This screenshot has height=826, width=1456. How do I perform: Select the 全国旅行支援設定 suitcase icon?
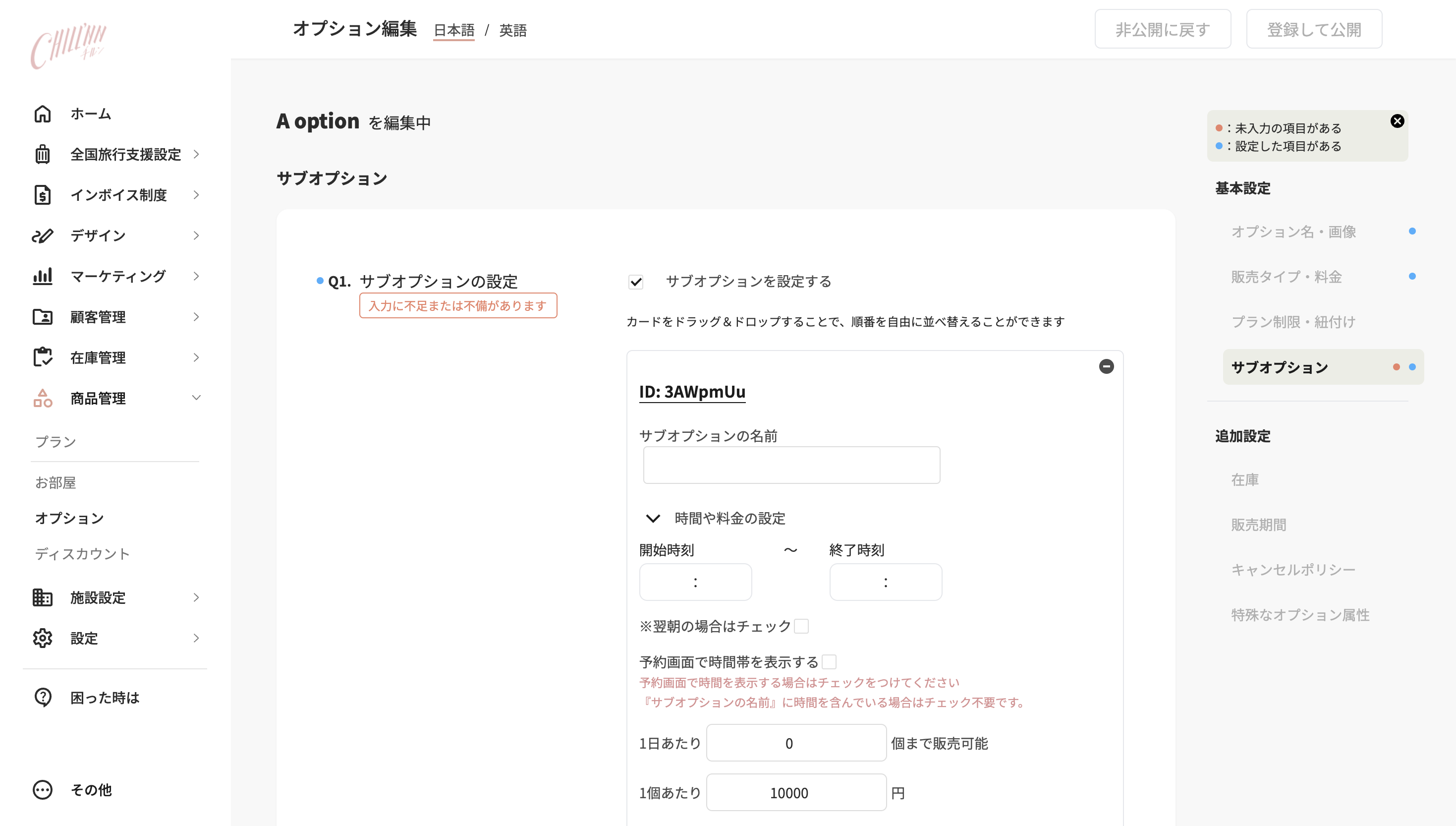coord(43,154)
